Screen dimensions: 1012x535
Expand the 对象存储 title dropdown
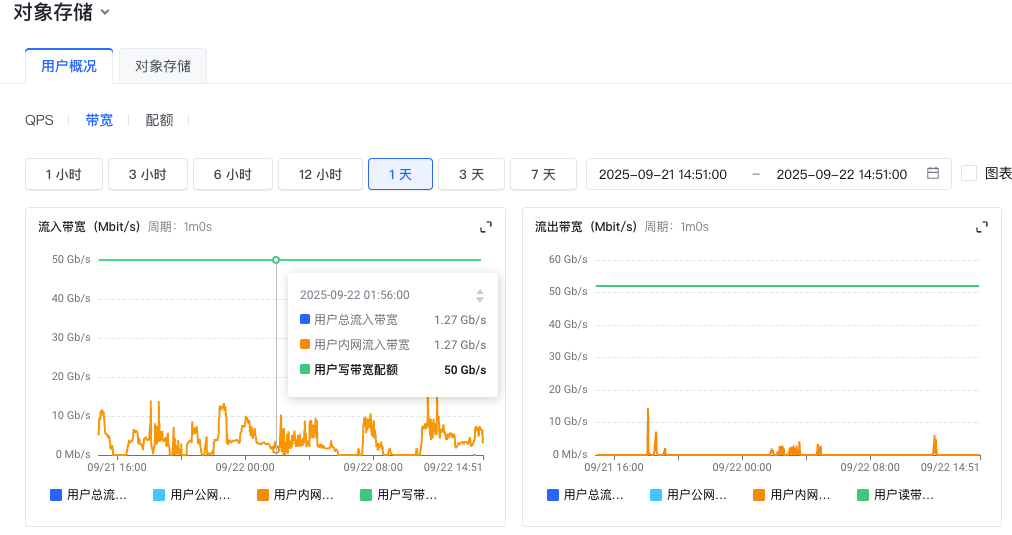tap(105, 12)
